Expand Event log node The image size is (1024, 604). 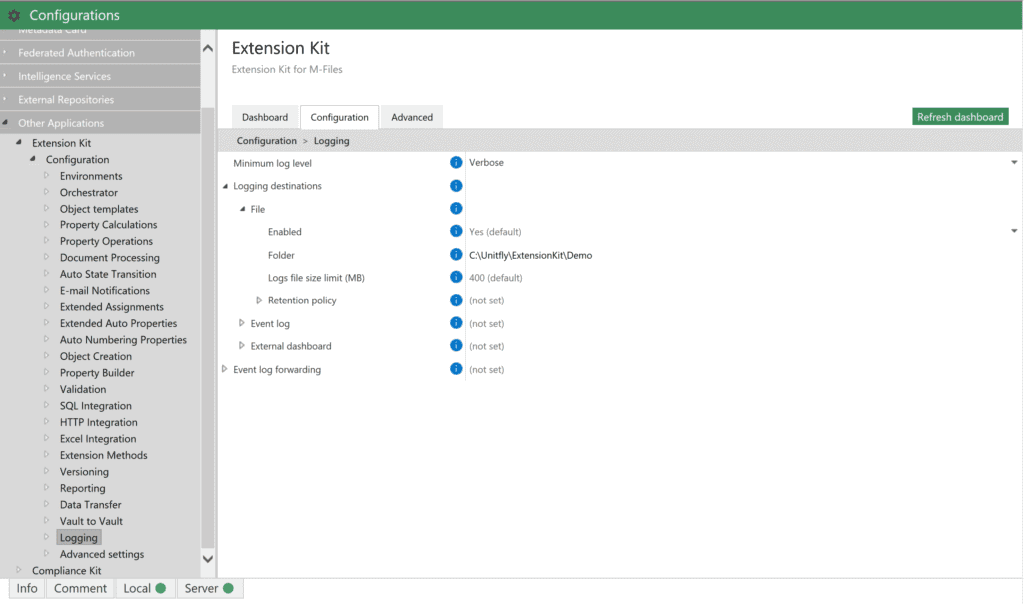tap(242, 323)
